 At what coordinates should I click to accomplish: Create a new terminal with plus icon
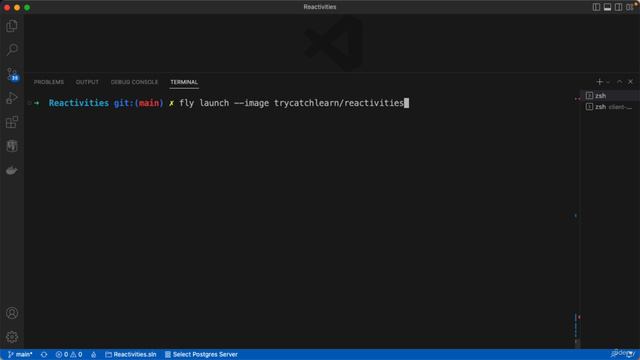(600, 82)
